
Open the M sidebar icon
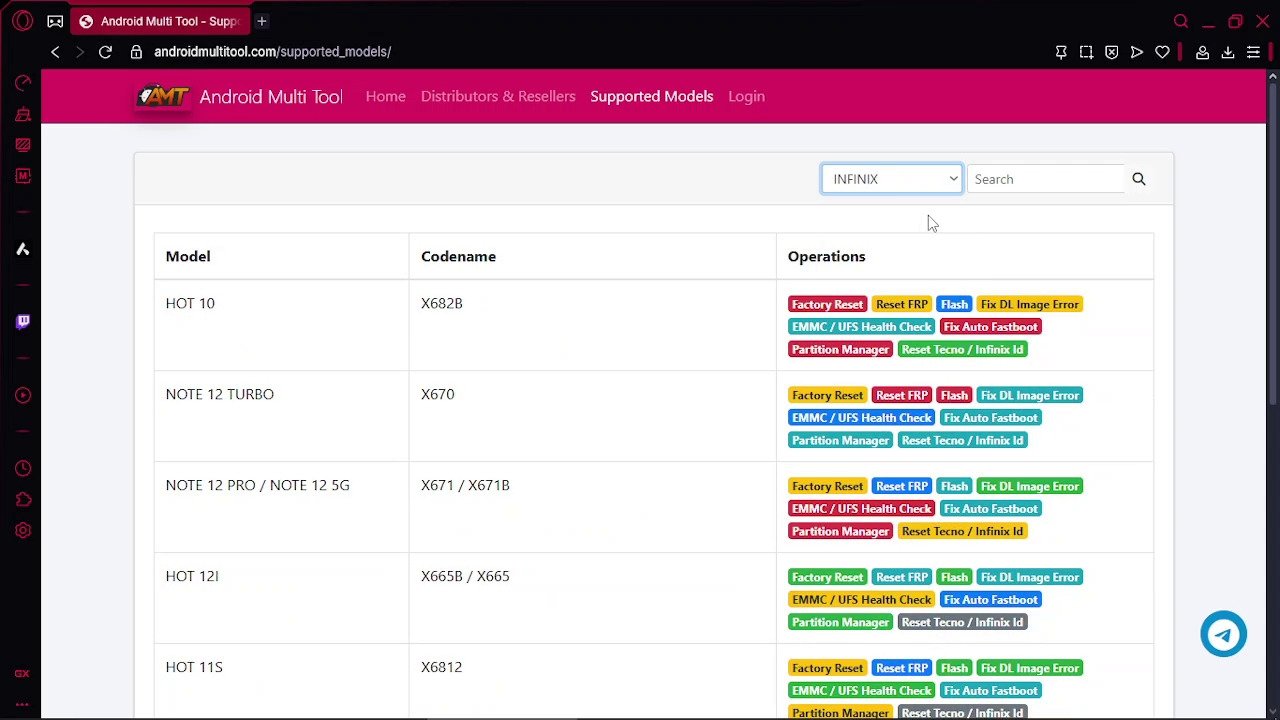pyautogui.click(x=22, y=176)
